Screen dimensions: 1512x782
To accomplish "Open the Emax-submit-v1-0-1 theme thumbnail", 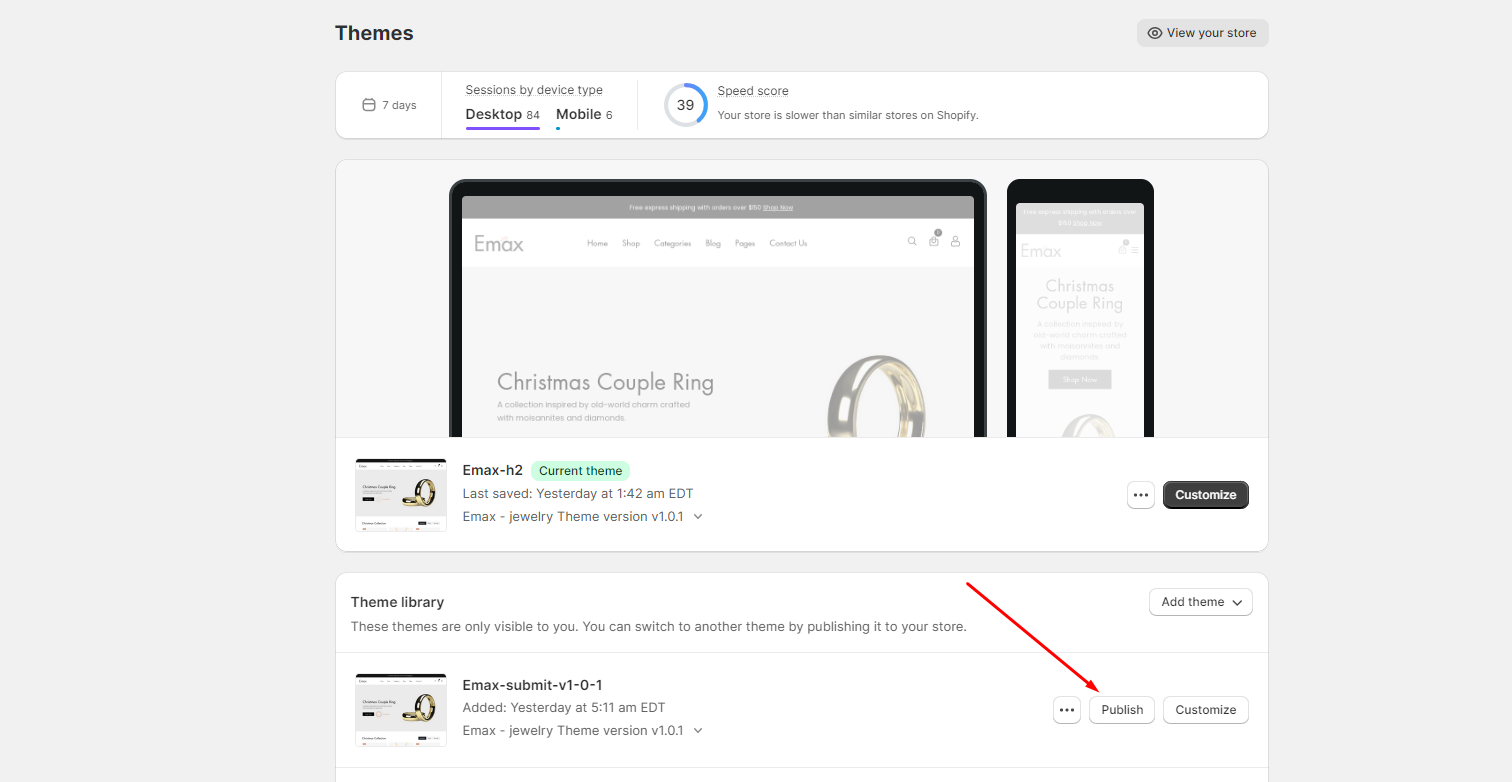I will coord(401,710).
